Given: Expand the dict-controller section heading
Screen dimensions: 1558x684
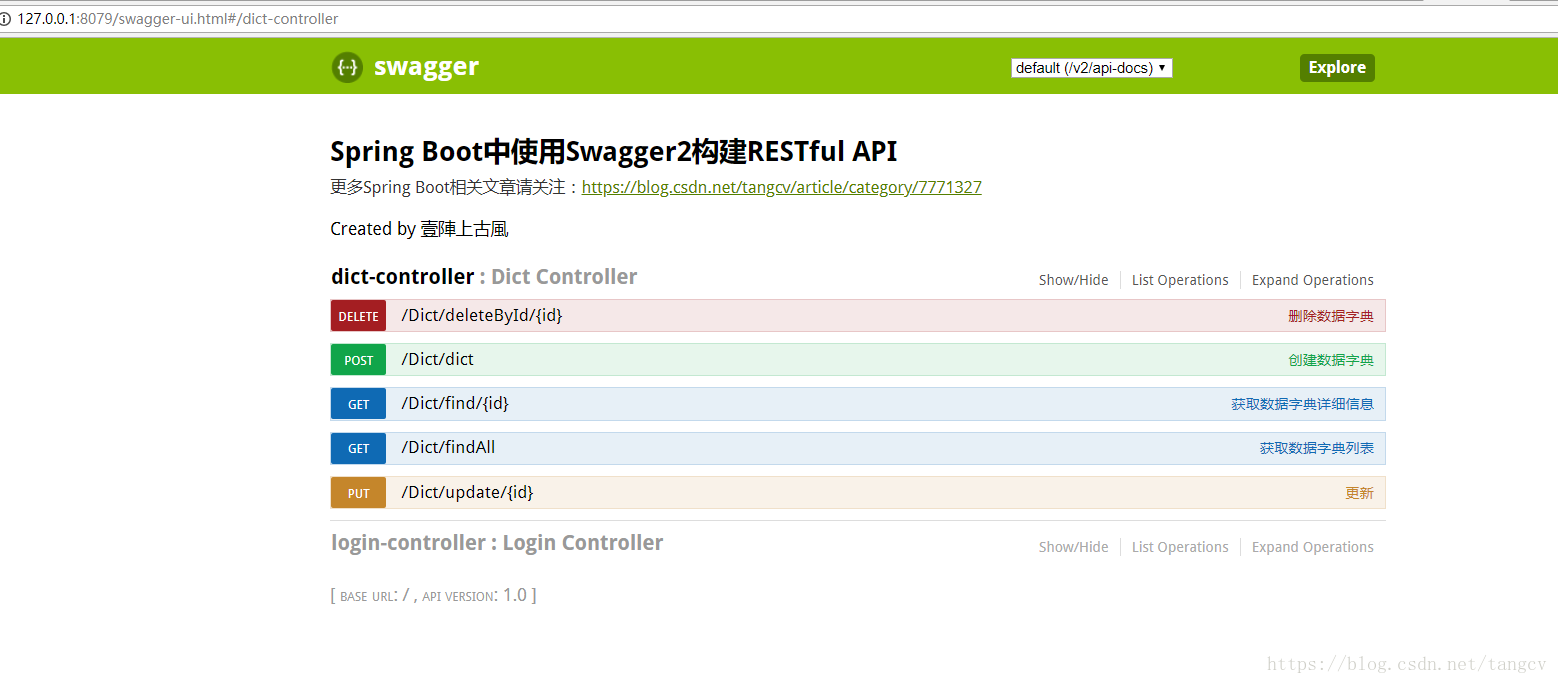Looking at the screenshot, I should click(x=402, y=277).
